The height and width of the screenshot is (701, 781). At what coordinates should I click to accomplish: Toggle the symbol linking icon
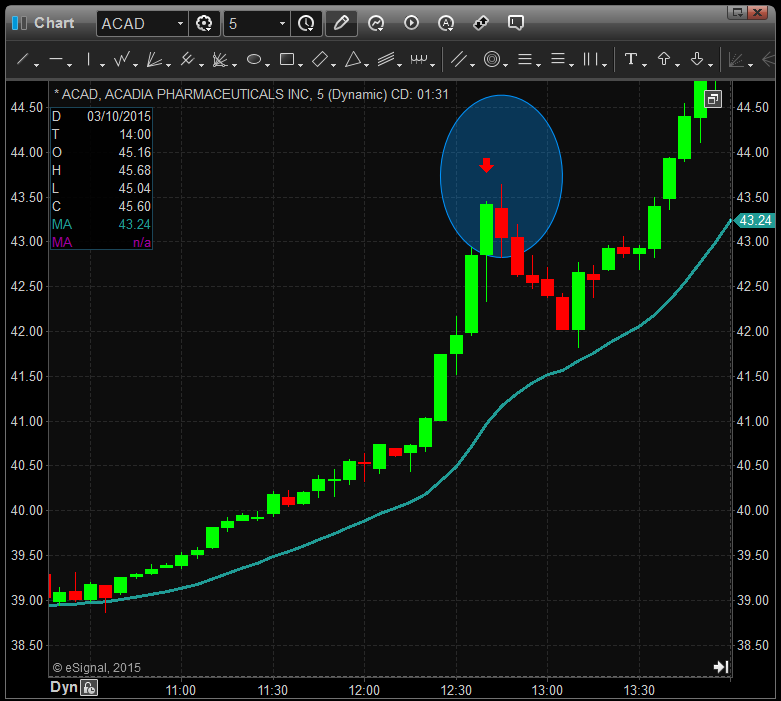click(x=481, y=23)
